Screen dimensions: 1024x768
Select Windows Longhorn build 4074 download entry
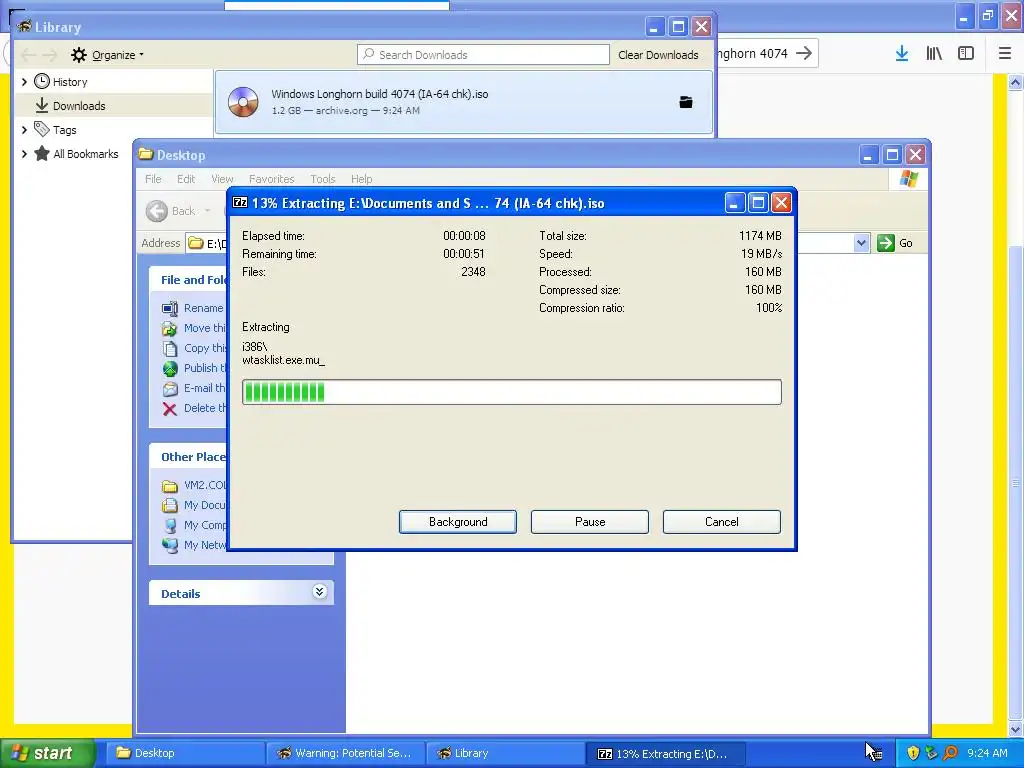tap(464, 102)
